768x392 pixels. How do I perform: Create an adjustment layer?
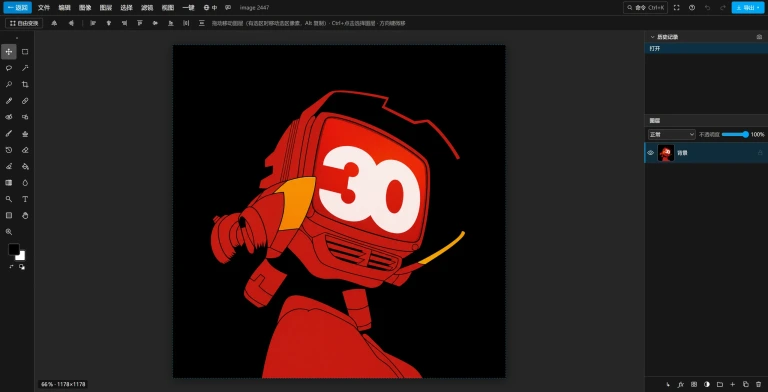707,385
